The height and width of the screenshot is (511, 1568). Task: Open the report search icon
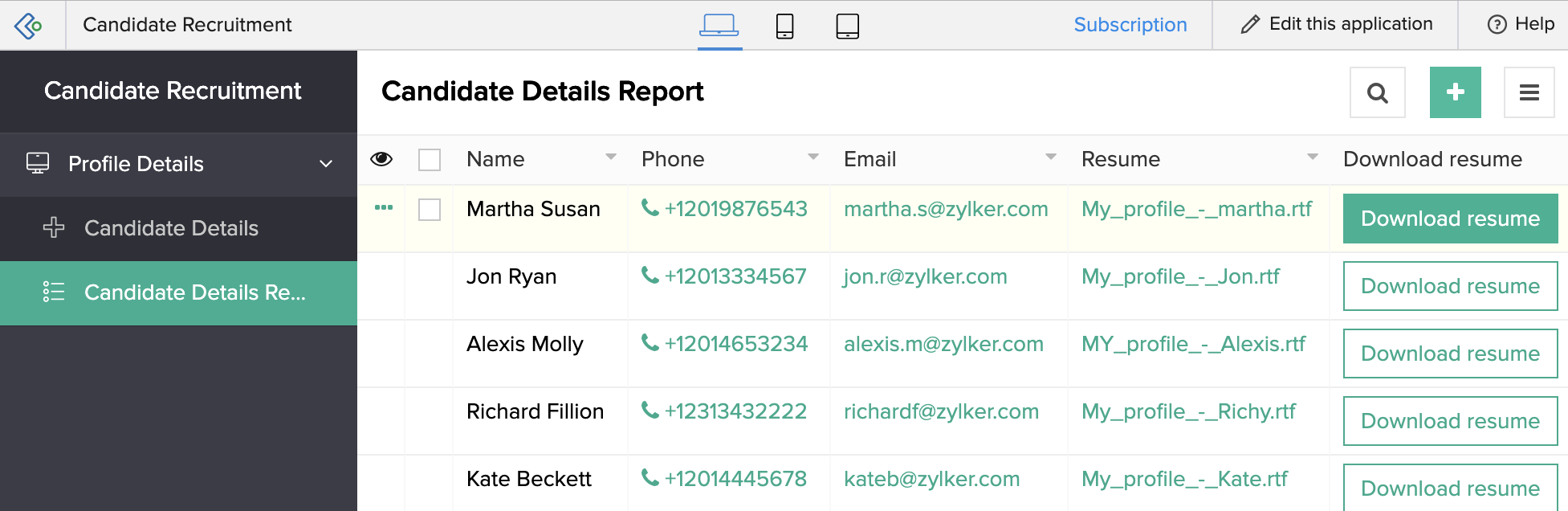click(x=1377, y=93)
